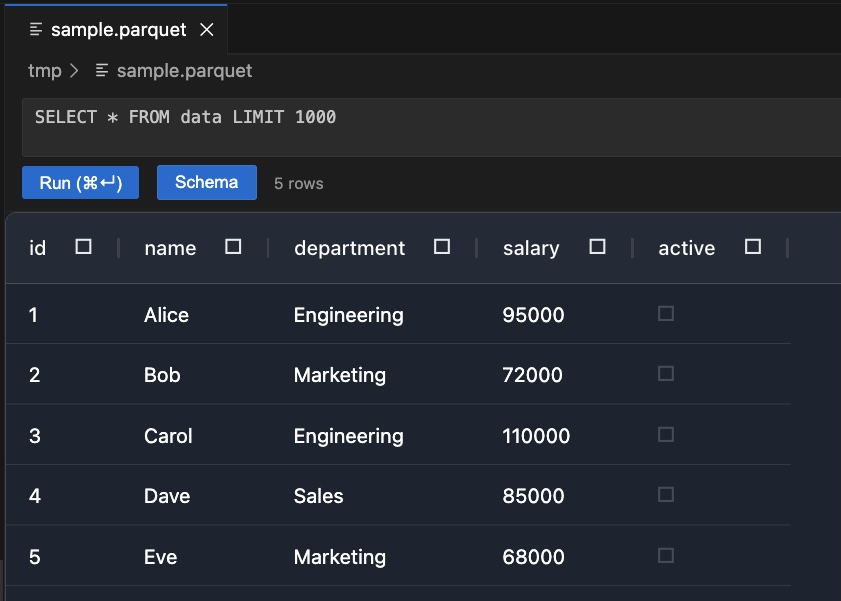841x601 pixels.
Task: Click the id column header
Action: tap(38, 248)
